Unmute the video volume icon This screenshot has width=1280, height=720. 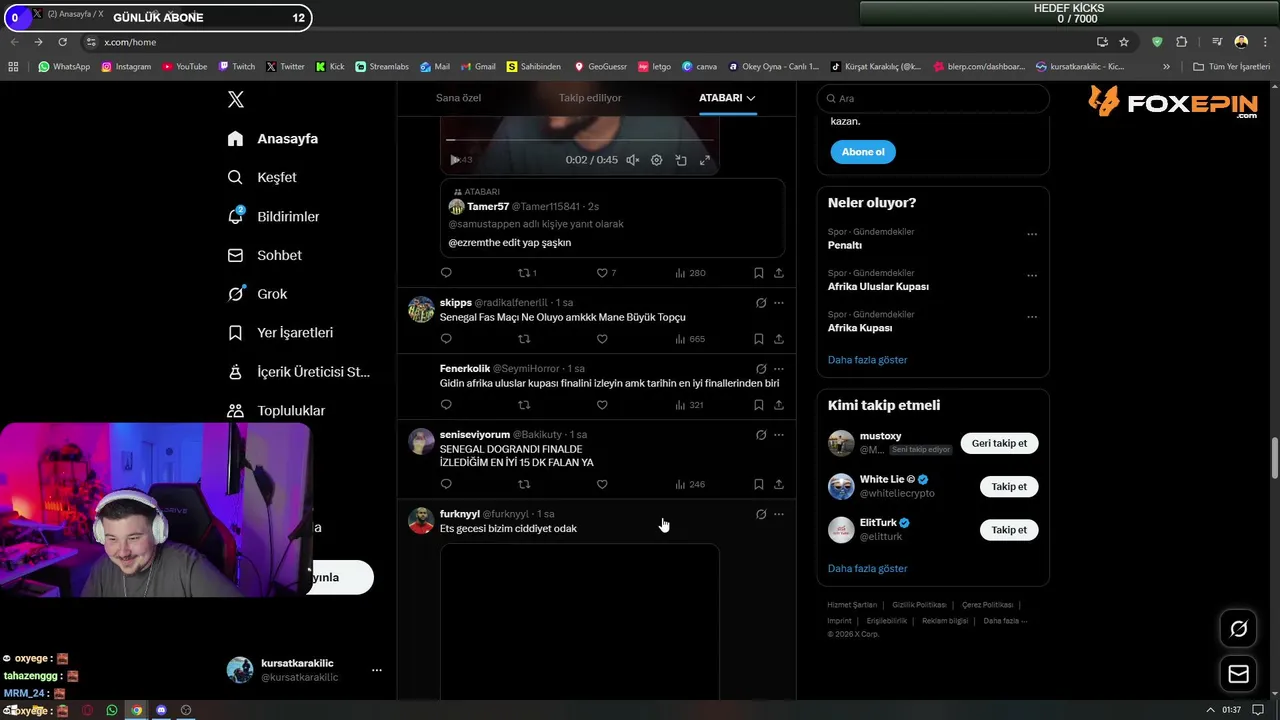(632, 160)
